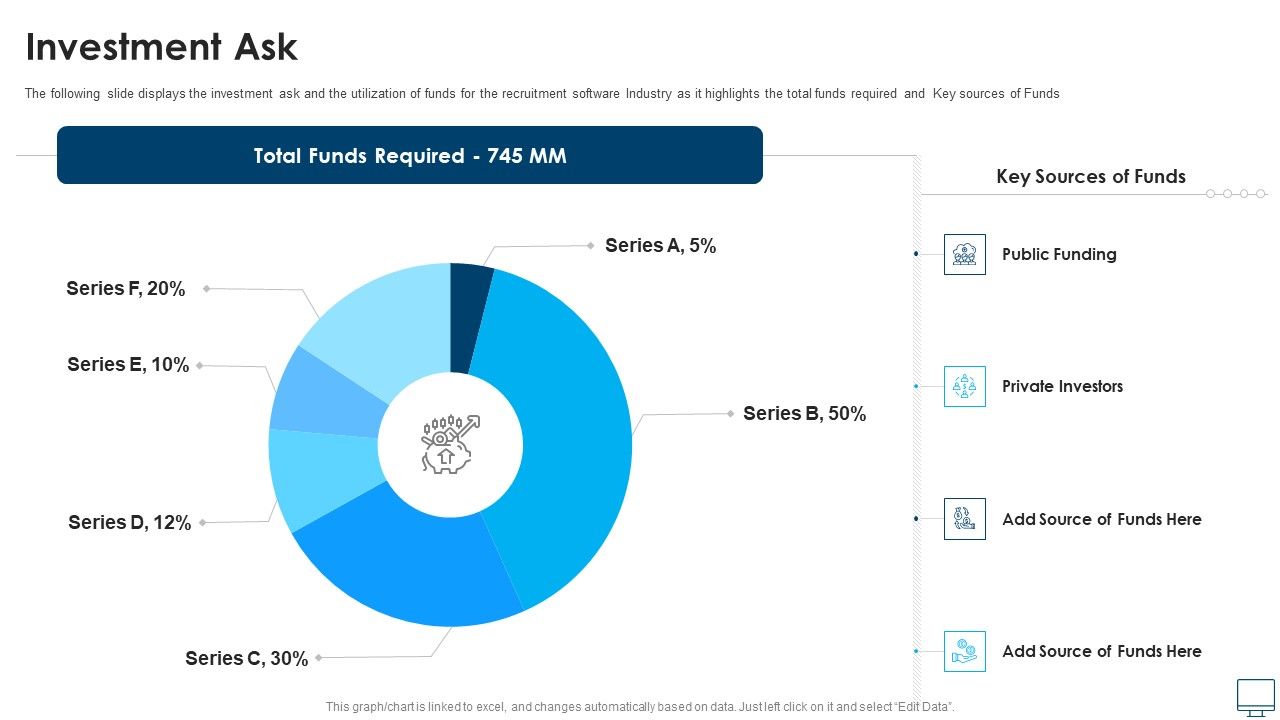This screenshot has width=1280, height=720.
Task: Click the Public Funding icon
Action: [965, 254]
